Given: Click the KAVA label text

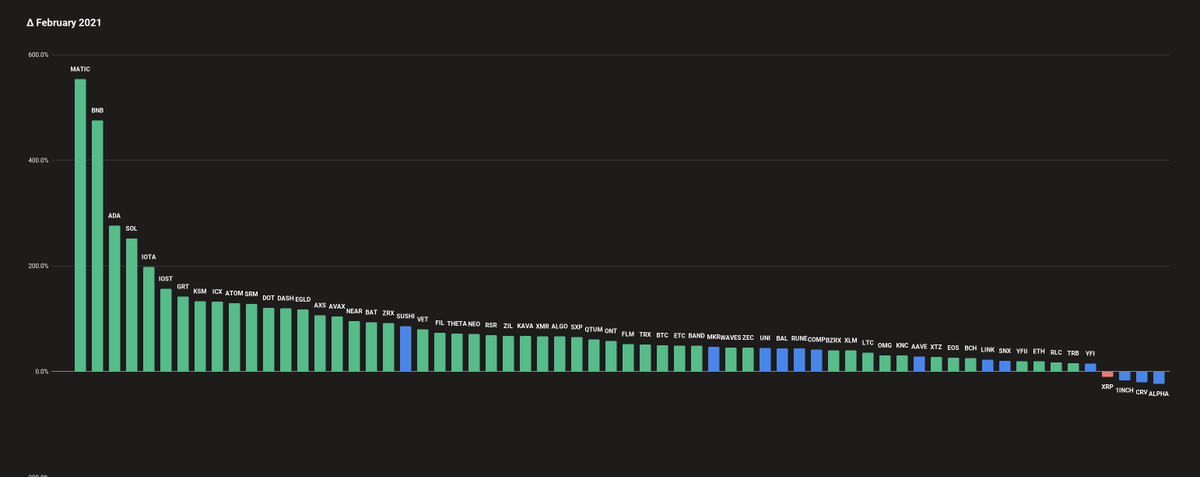Looking at the screenshot, I should pos(525,326).
